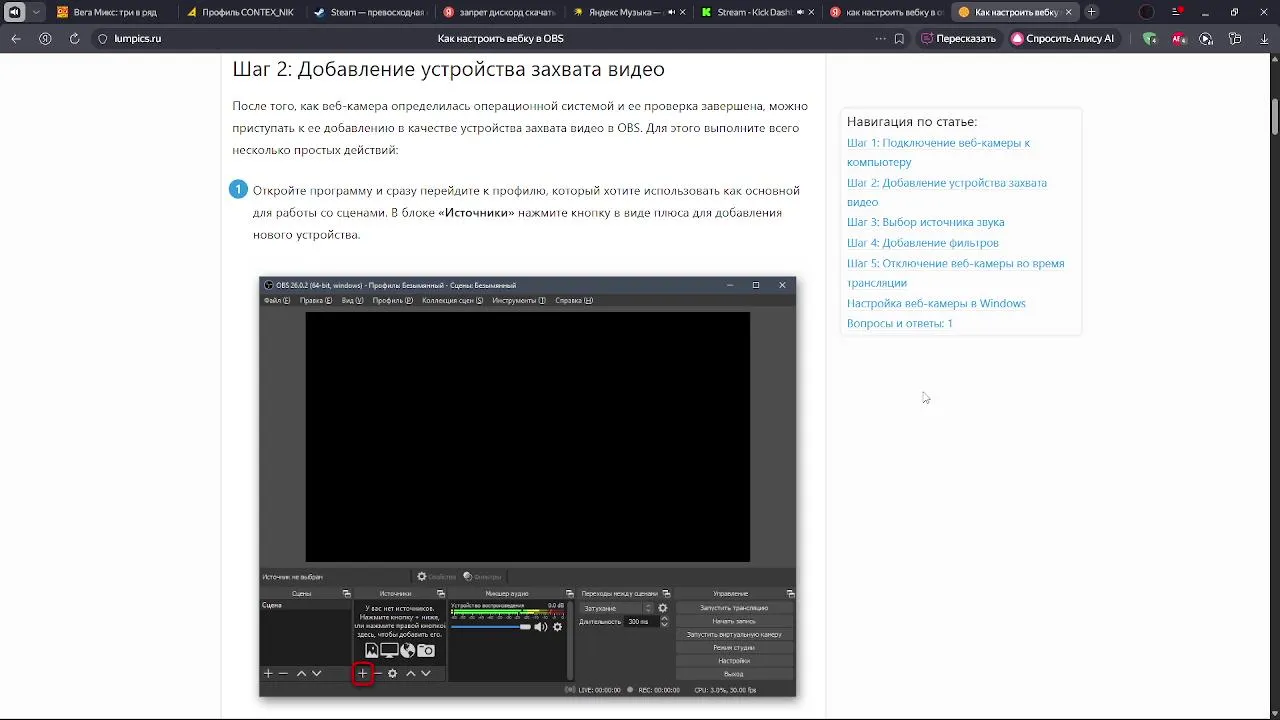
Task: Open the browser menu with red notification dot
Action: tap(1176, 12)
